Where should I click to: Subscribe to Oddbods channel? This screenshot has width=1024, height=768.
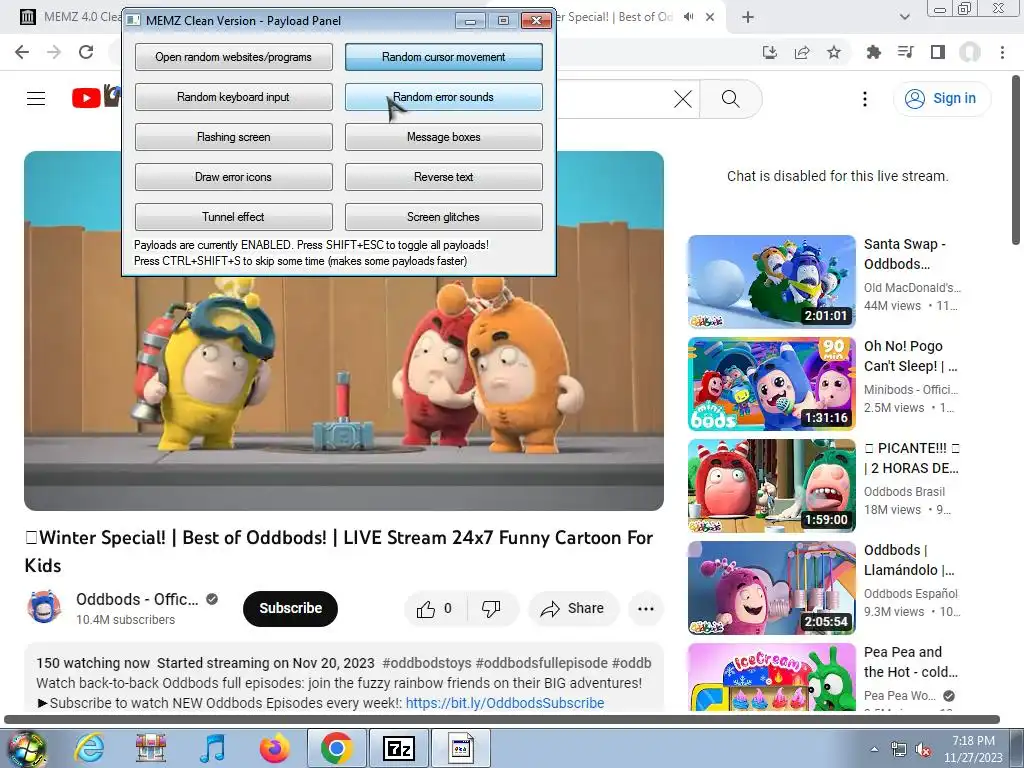[x=291, y=608]
